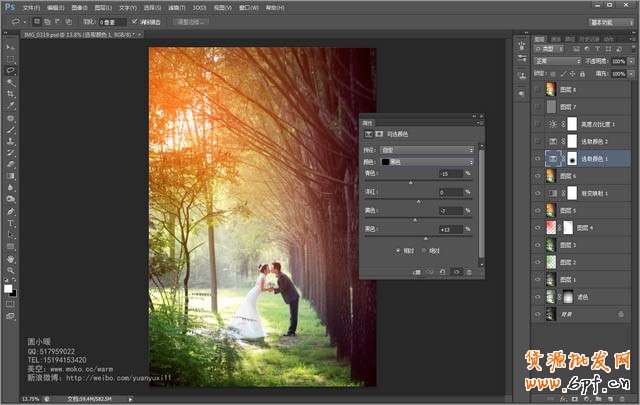Click the 羽化 feather value input field
The width and height of the screenshot is (640, 405).
tap(112, 20)
